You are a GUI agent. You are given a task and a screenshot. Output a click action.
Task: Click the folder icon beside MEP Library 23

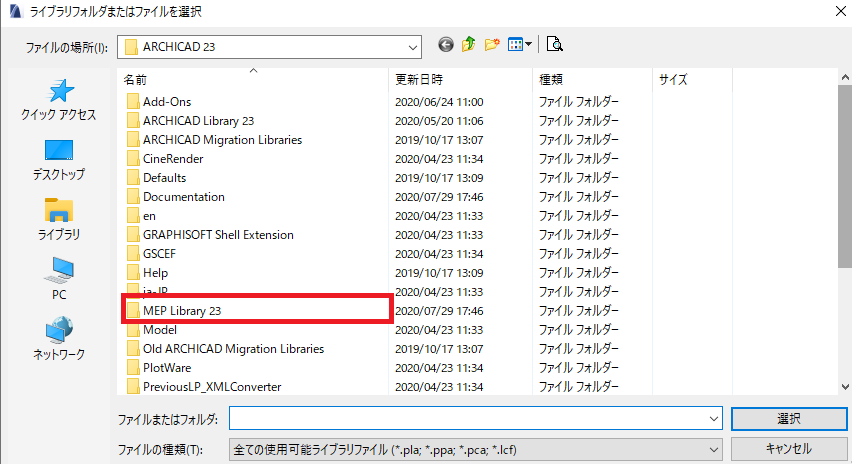[x=133, y=311]
